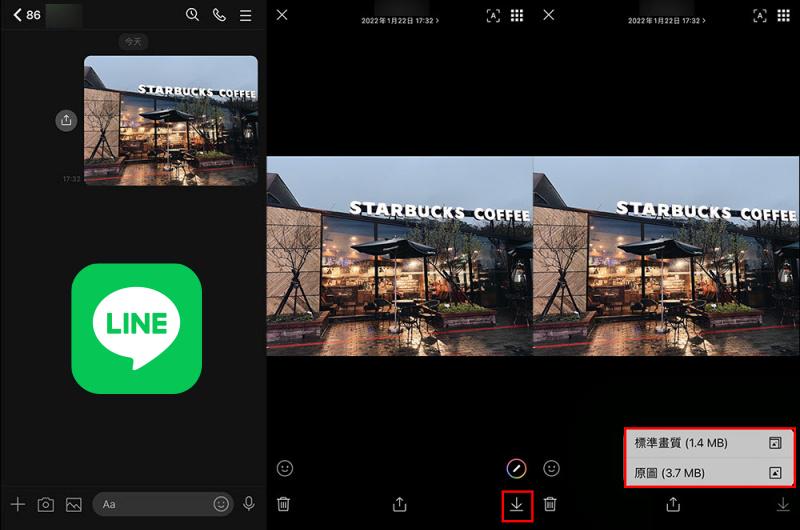Tap smiley reaction in right viewer
Viewport: 800px width, 530px height.
pyautogui.click(x=552, y=468)
